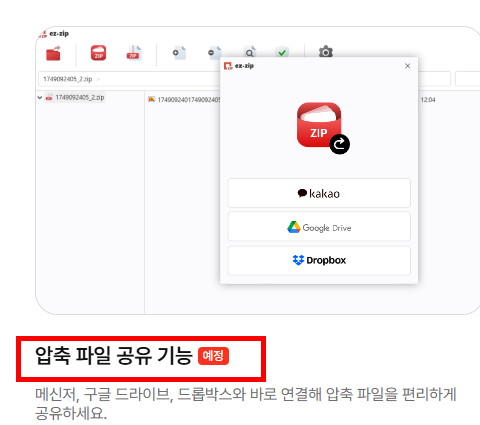Click the large ZIP share icon
Image resolution: width=480 pixels, height=425 pixels.
[x=323, y=127]
